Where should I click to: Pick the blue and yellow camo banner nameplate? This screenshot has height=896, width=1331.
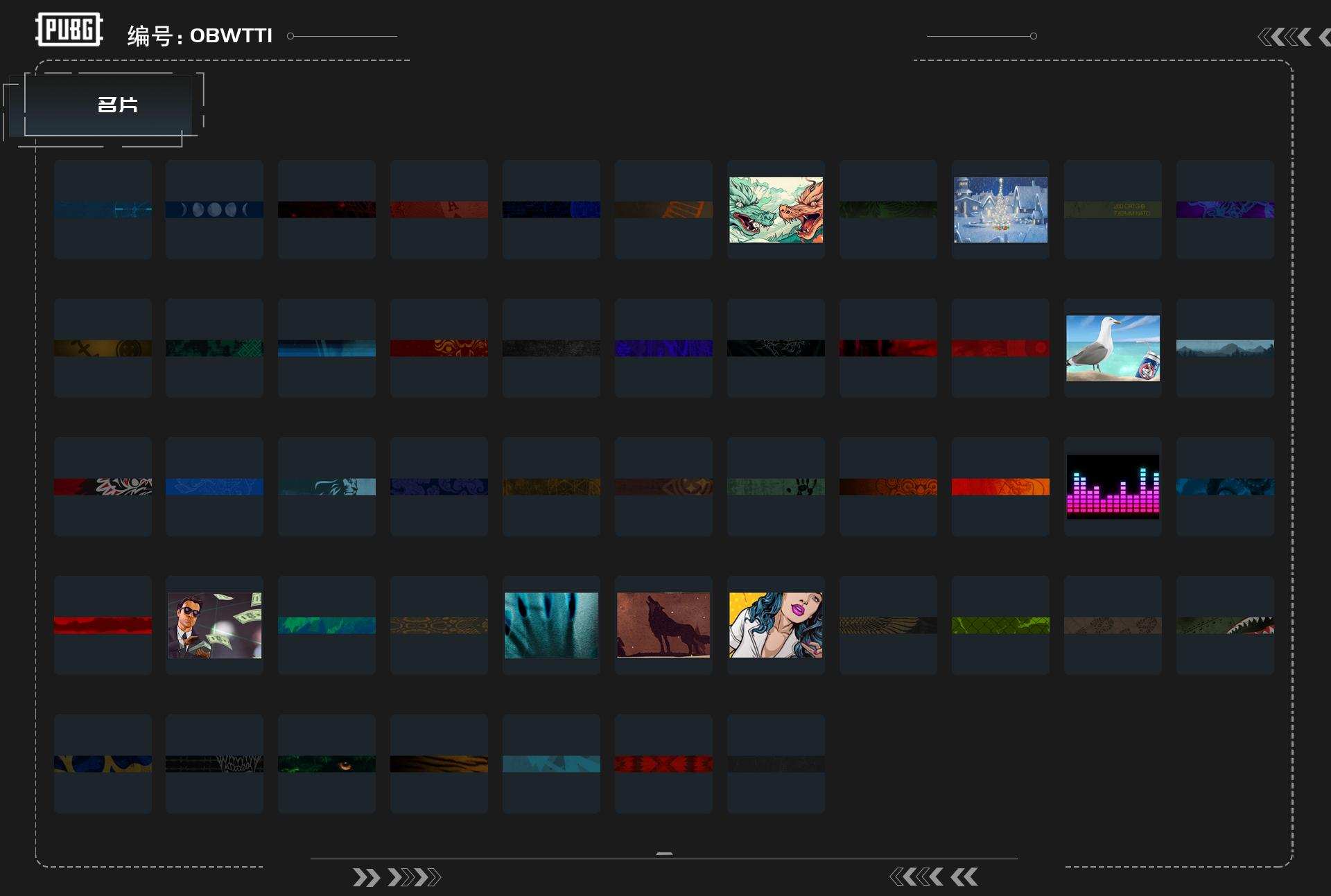pyautogui.click(x=103, y=764)
